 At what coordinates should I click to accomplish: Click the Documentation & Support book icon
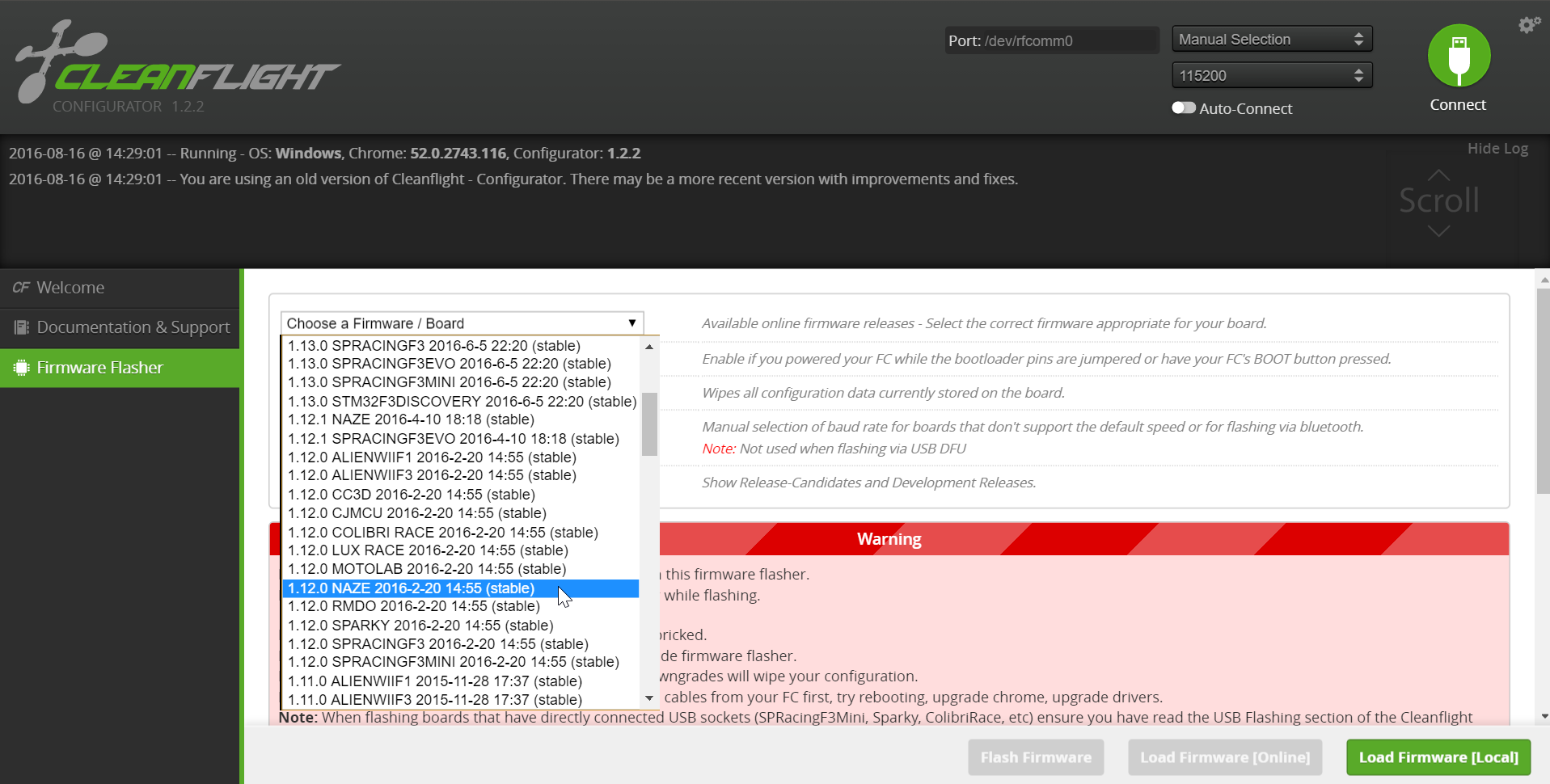[x=21, y=327]
